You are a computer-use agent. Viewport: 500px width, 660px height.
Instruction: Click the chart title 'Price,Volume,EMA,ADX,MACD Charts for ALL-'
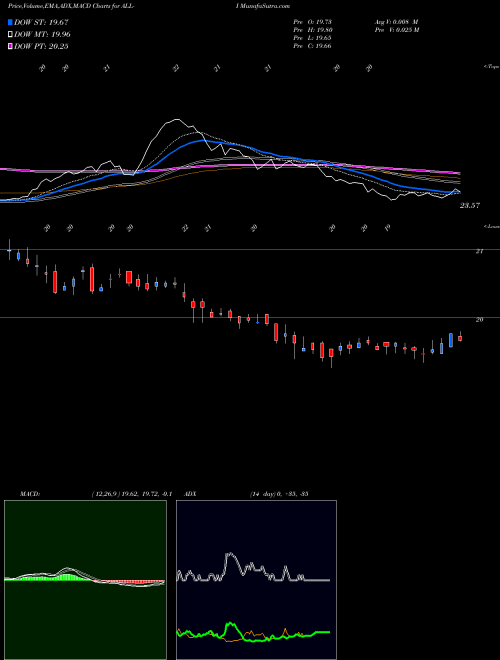tap(71, 6)
